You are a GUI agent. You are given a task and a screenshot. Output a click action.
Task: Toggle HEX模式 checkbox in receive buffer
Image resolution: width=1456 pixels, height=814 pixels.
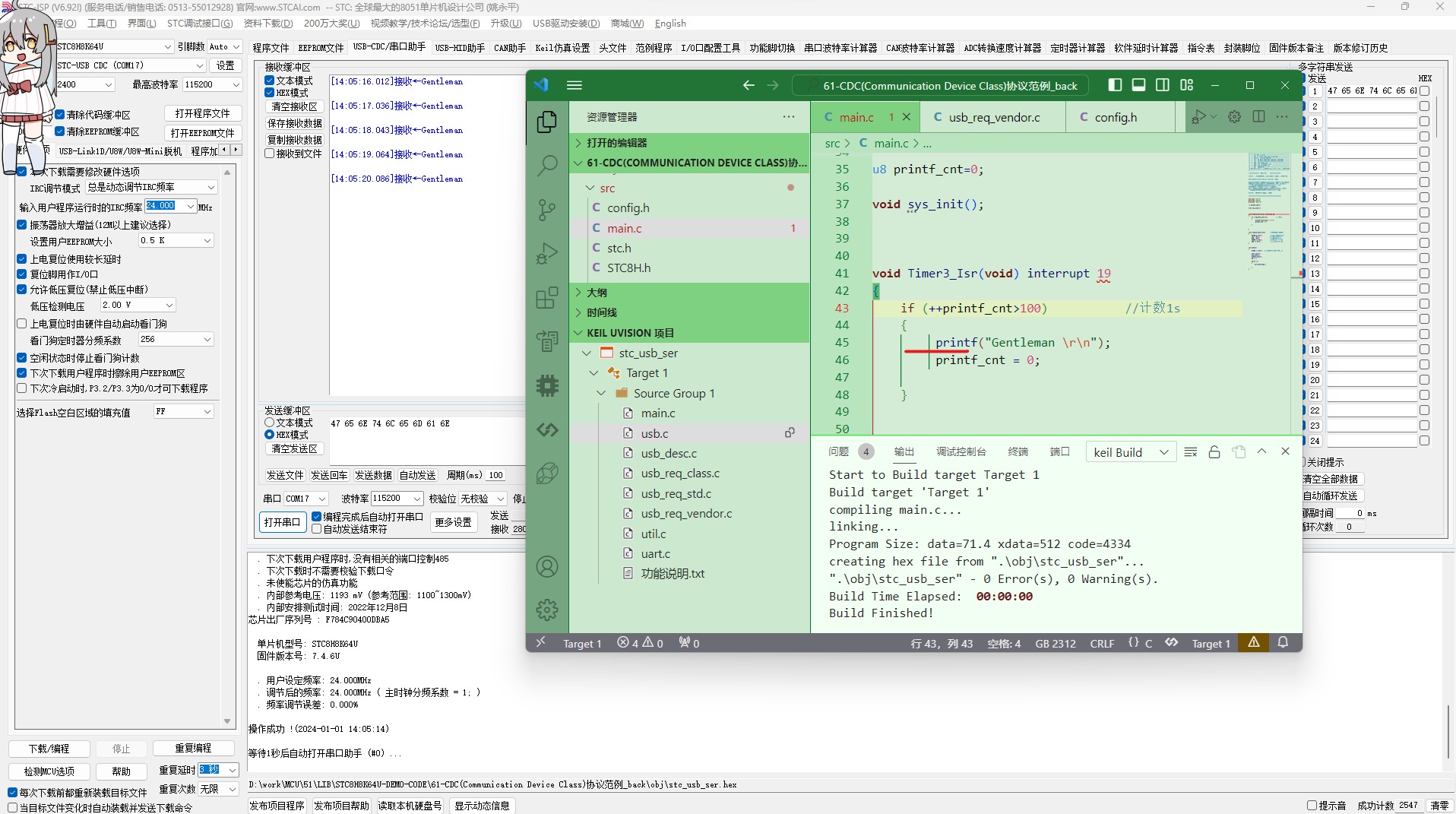pyautogui.click(x=269, y=93)
